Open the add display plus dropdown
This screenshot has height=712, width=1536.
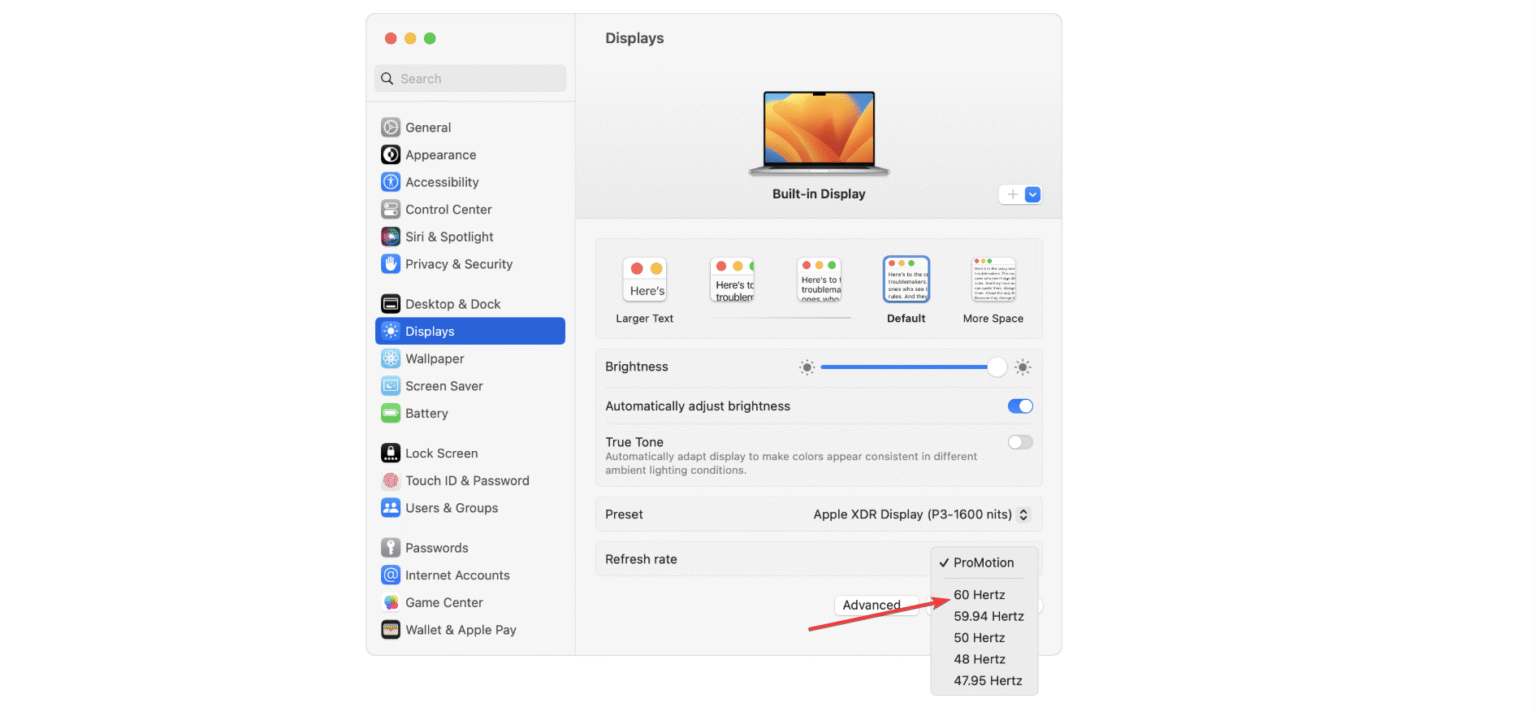(1020, 195)
